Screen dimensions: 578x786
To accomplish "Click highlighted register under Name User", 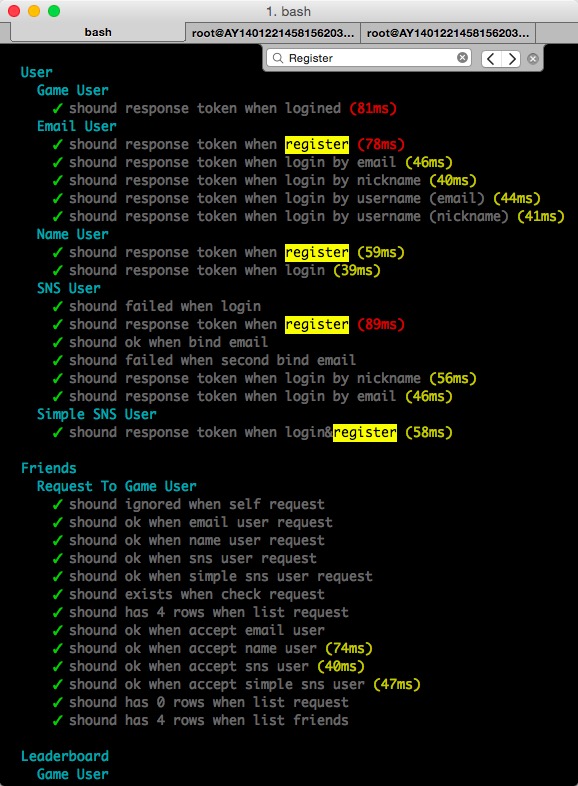I will (x=317, y=252).
